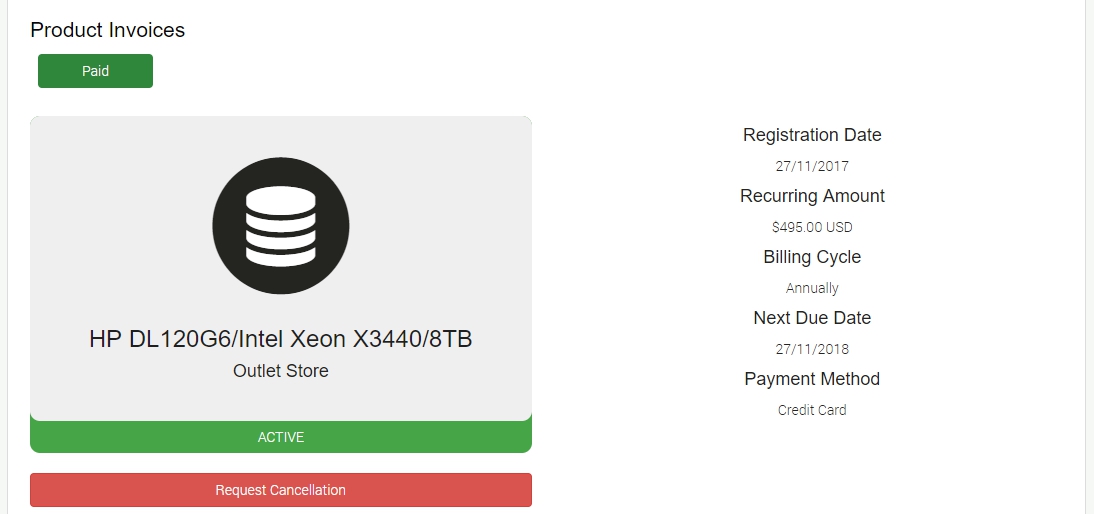Click the Recurring Amount label
1094x514 pixels.
pos(812,196)
